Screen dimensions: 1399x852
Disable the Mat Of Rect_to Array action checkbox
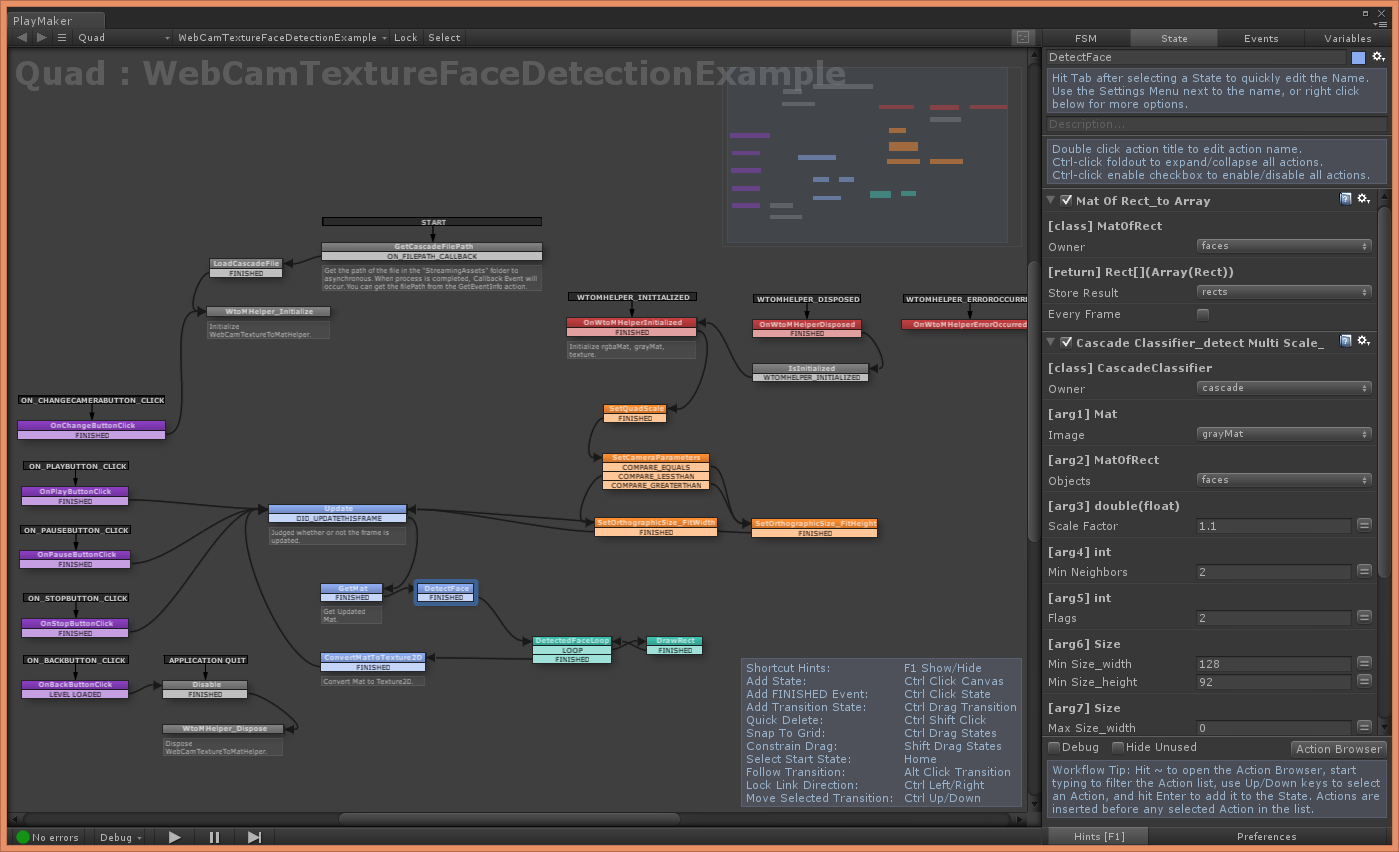pyautogui.click(x=1066, y=200)
